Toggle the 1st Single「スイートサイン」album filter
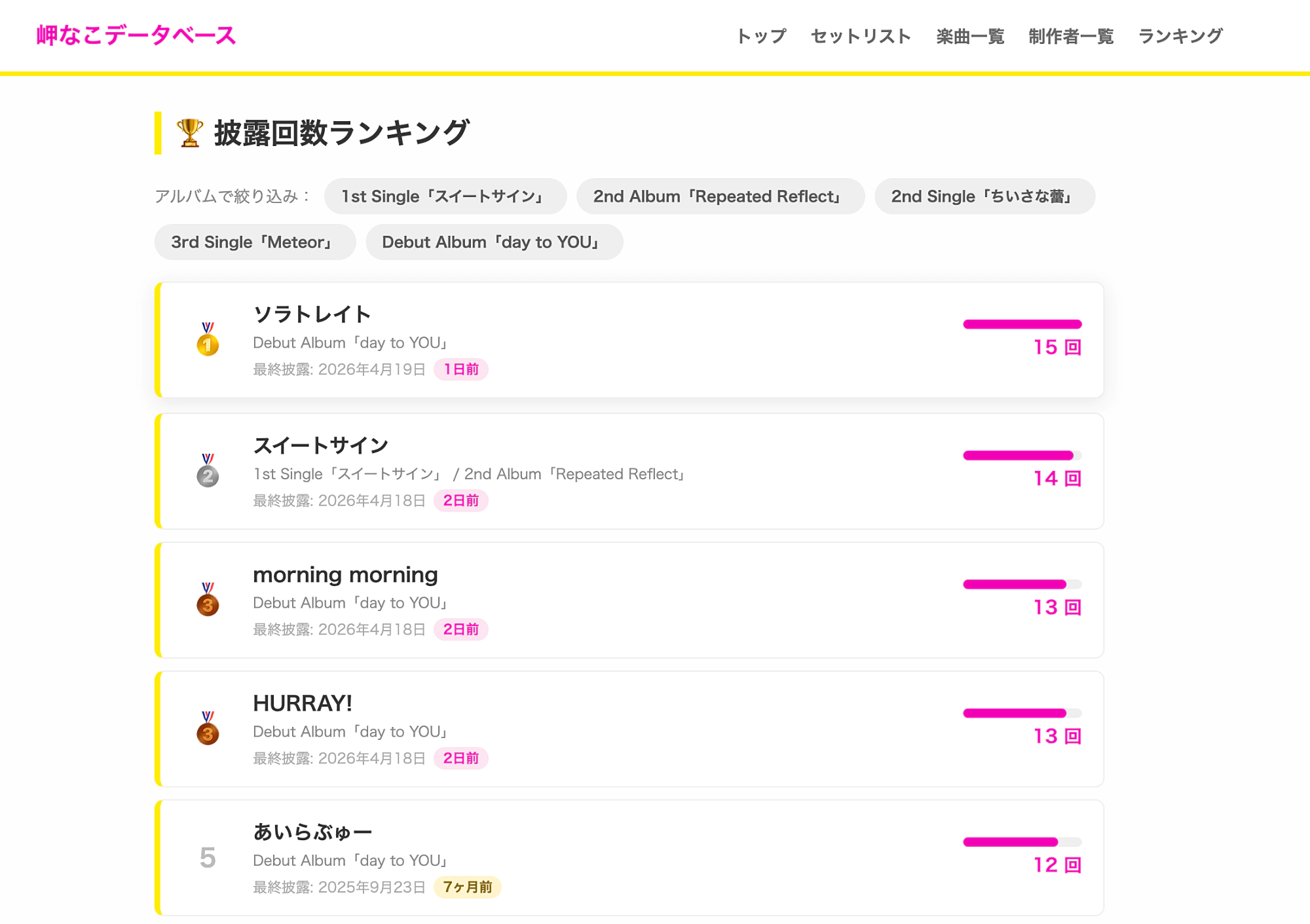1310x924 pixels. click(x=445, y=196)
